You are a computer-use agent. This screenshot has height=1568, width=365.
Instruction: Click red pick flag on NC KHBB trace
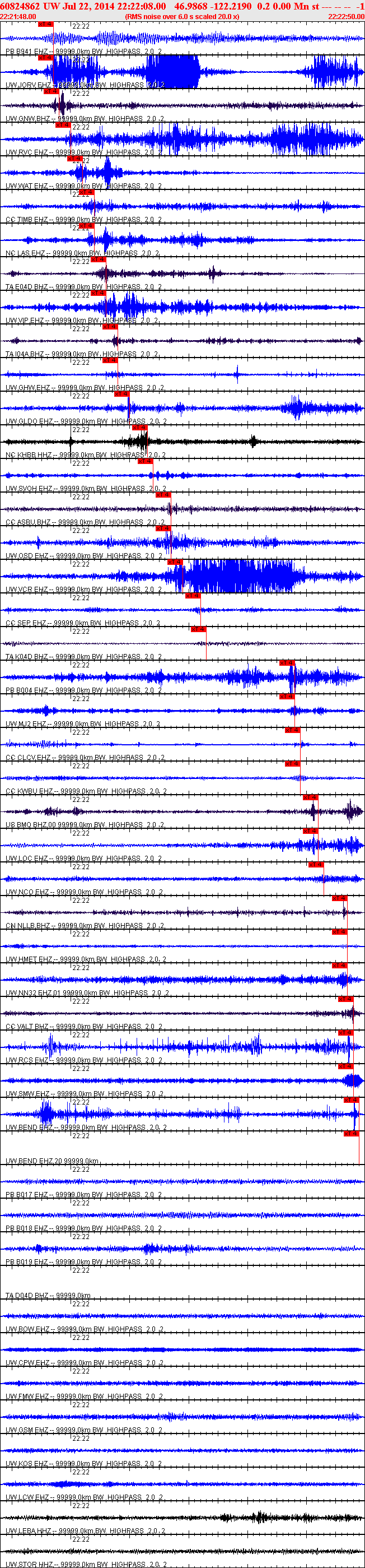coord(140,428)
